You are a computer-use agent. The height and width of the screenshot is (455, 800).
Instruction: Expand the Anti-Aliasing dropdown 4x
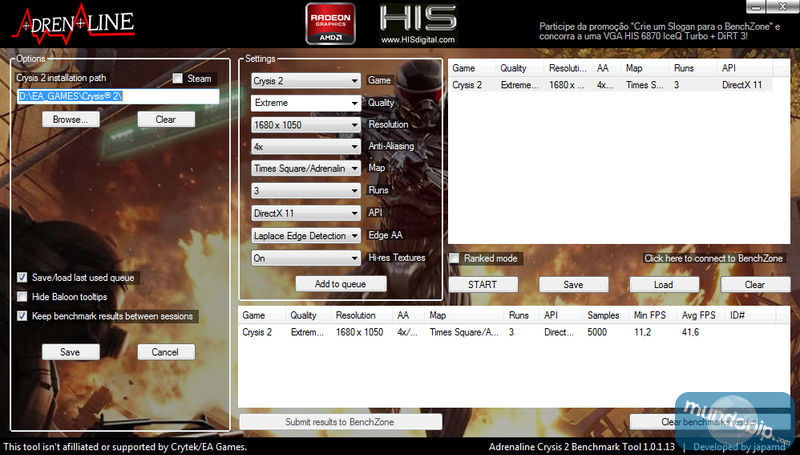point(306,147)
